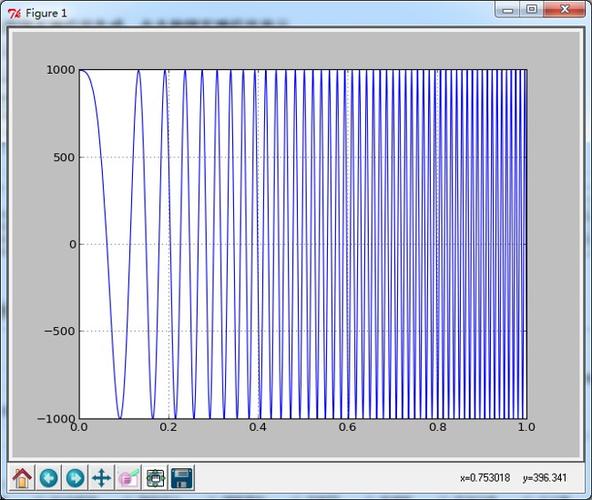
Task: Click the x=0.753018 coordinate readout
Action: (x=485, y=478)
